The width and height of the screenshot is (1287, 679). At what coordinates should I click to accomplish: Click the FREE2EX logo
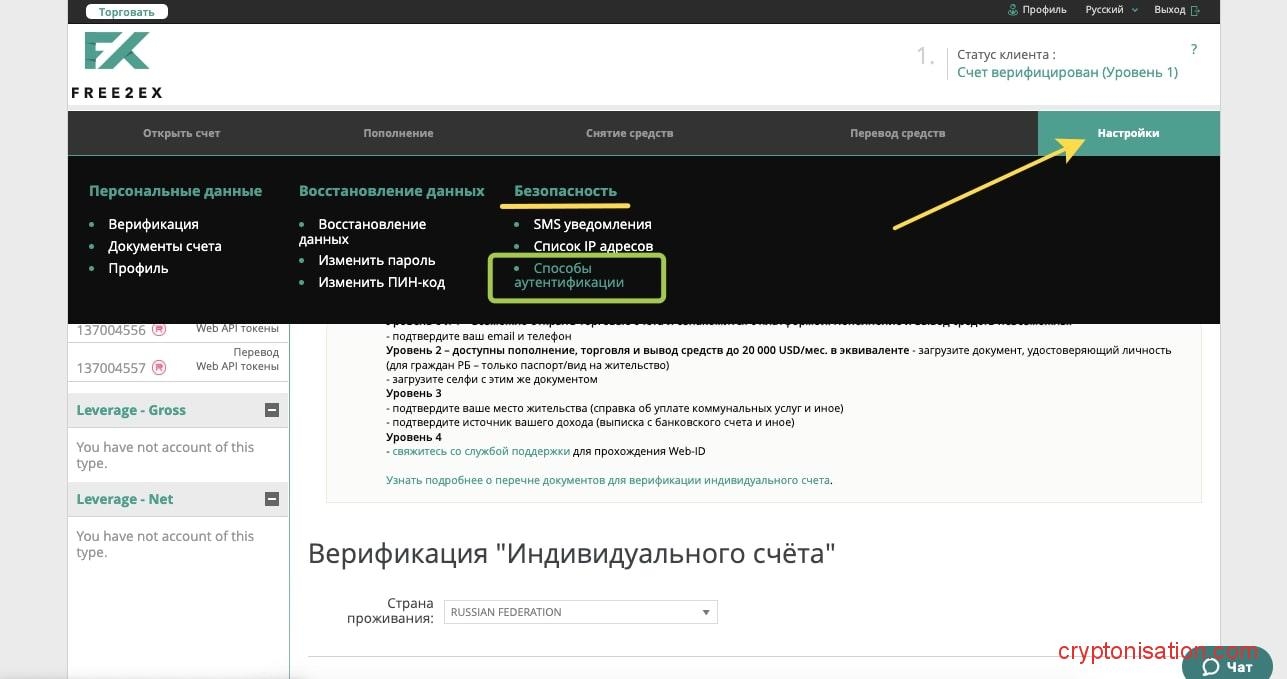pos(117,65)
